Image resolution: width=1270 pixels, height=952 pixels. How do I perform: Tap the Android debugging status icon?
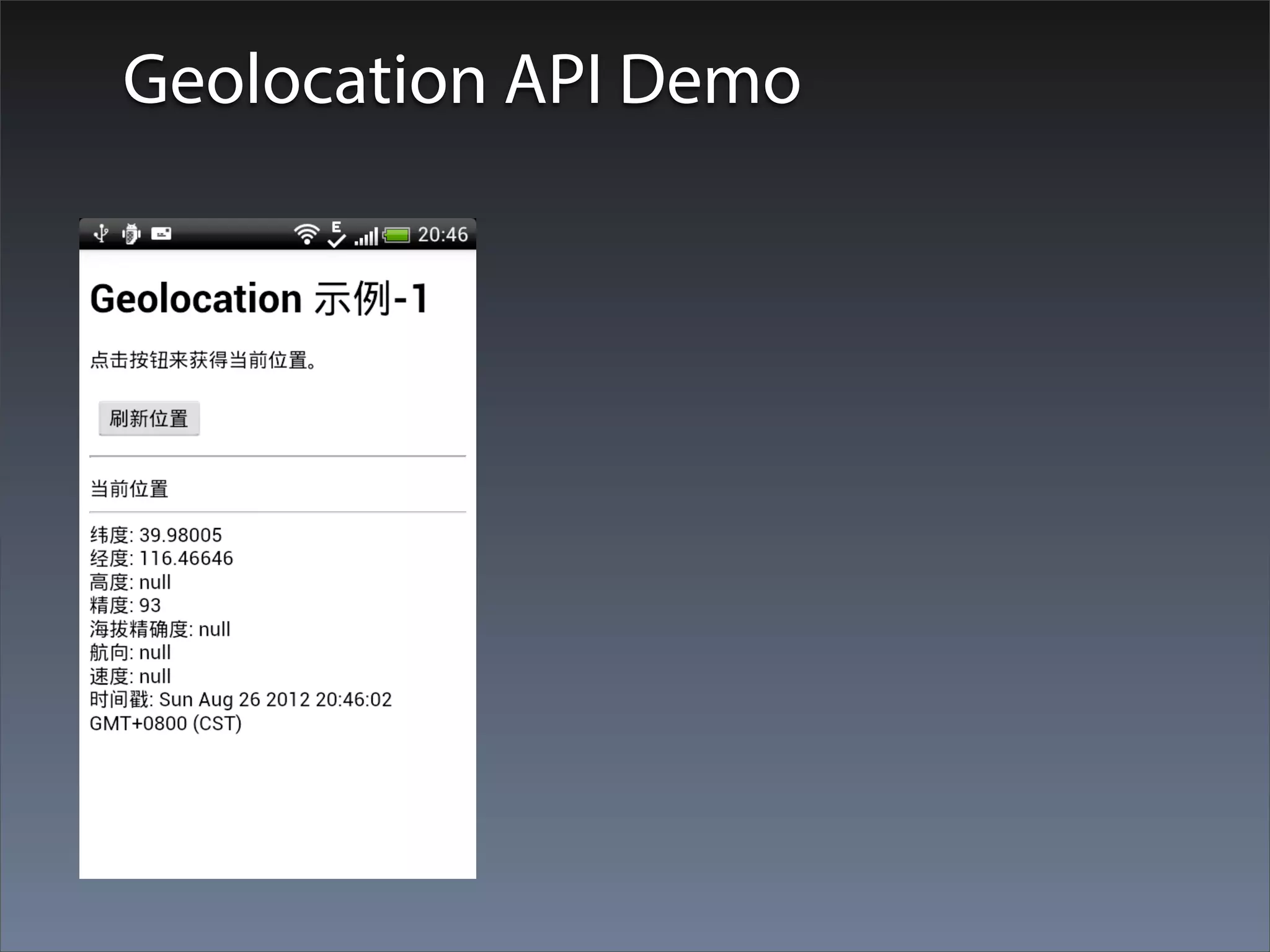coord(131,234)
